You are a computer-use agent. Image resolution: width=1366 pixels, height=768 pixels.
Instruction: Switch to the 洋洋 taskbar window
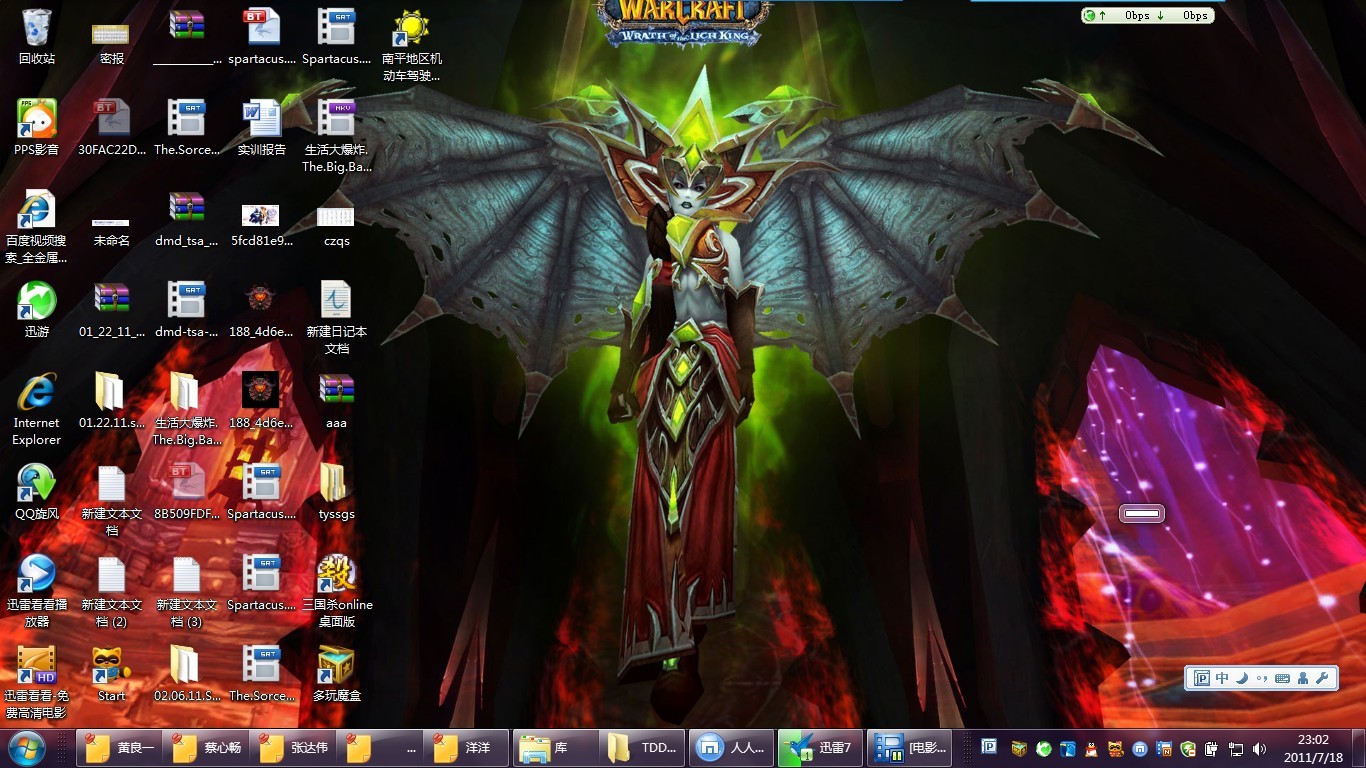[467, 747]
